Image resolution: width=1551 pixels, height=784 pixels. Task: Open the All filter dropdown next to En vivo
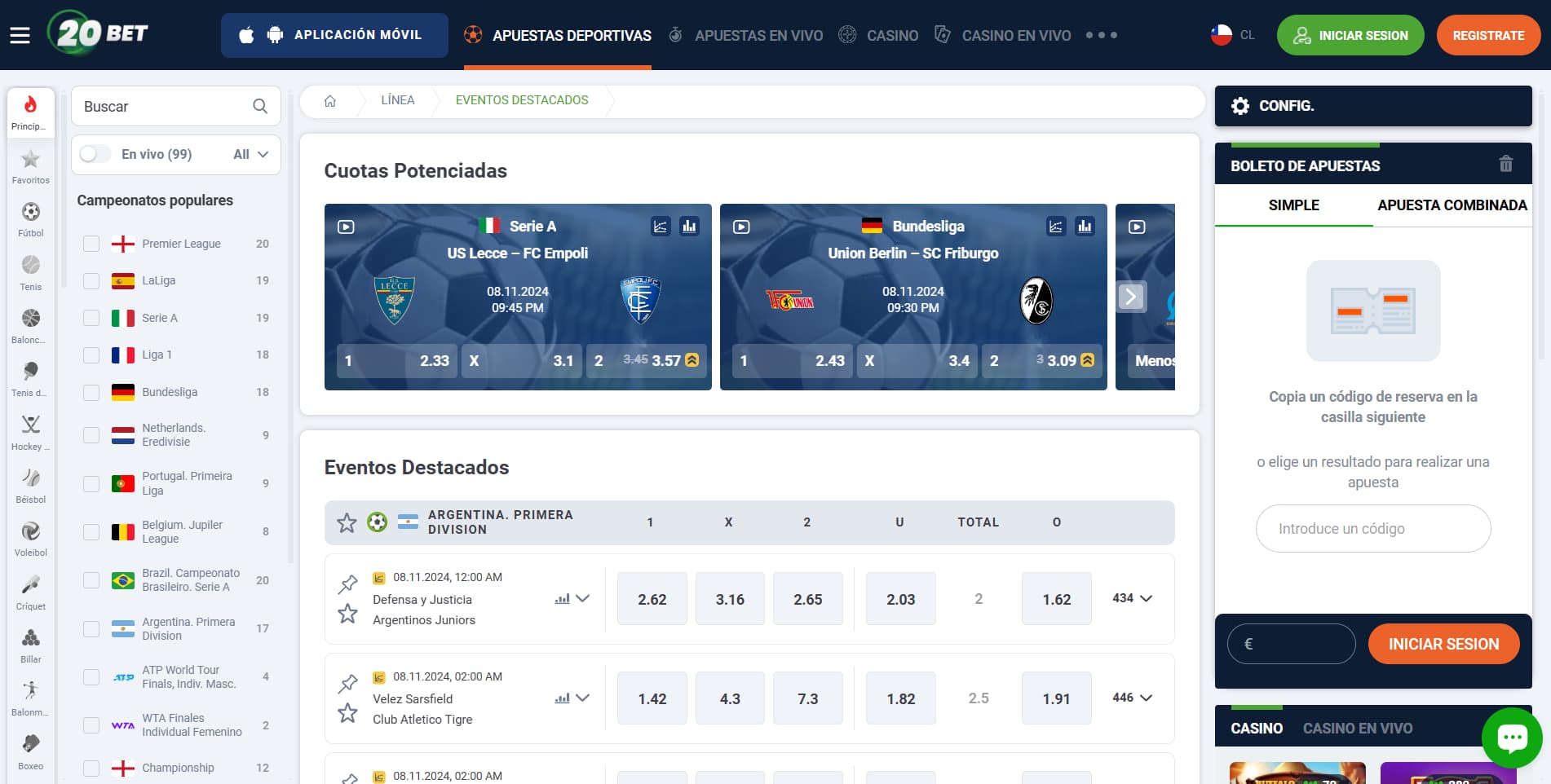[250, 154]
